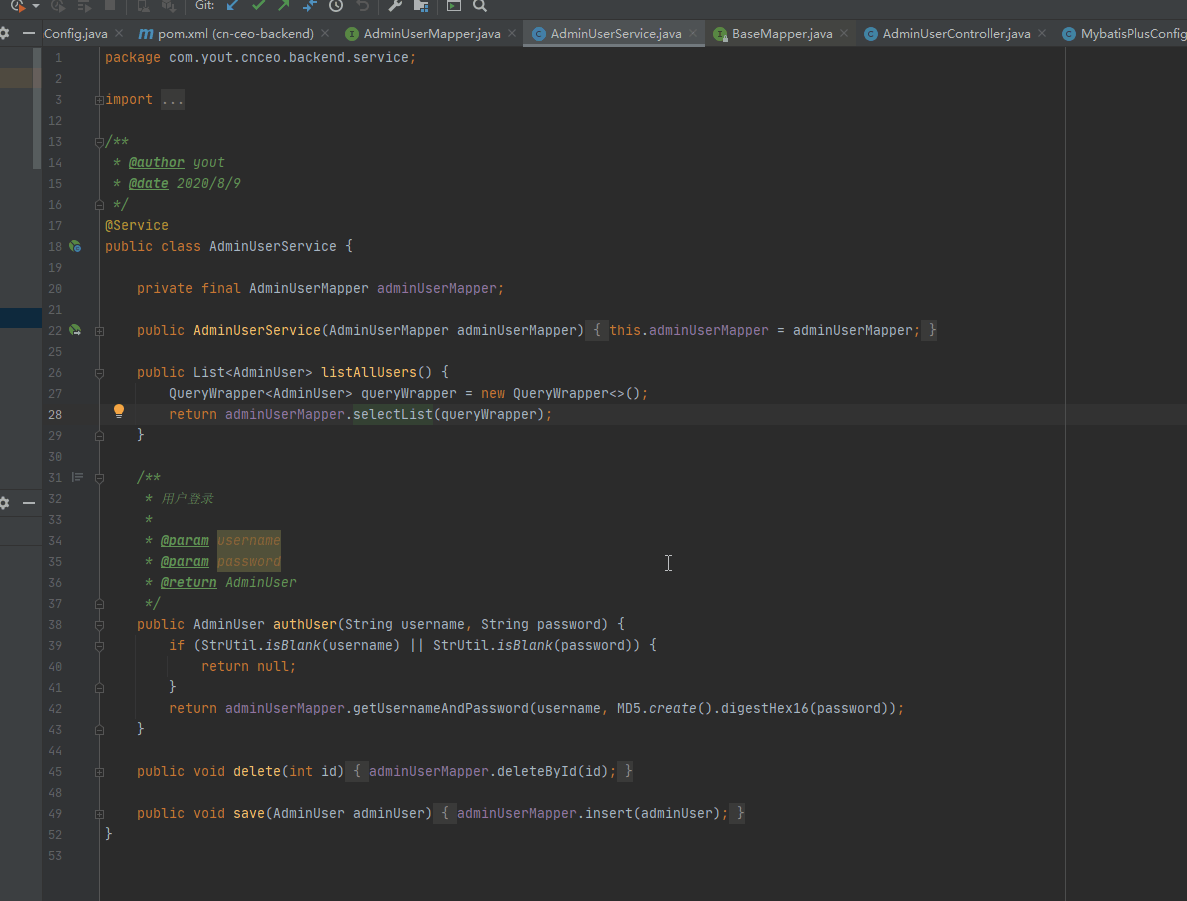Collapse the listAllUsers method fold

click(x=99, y=373)
